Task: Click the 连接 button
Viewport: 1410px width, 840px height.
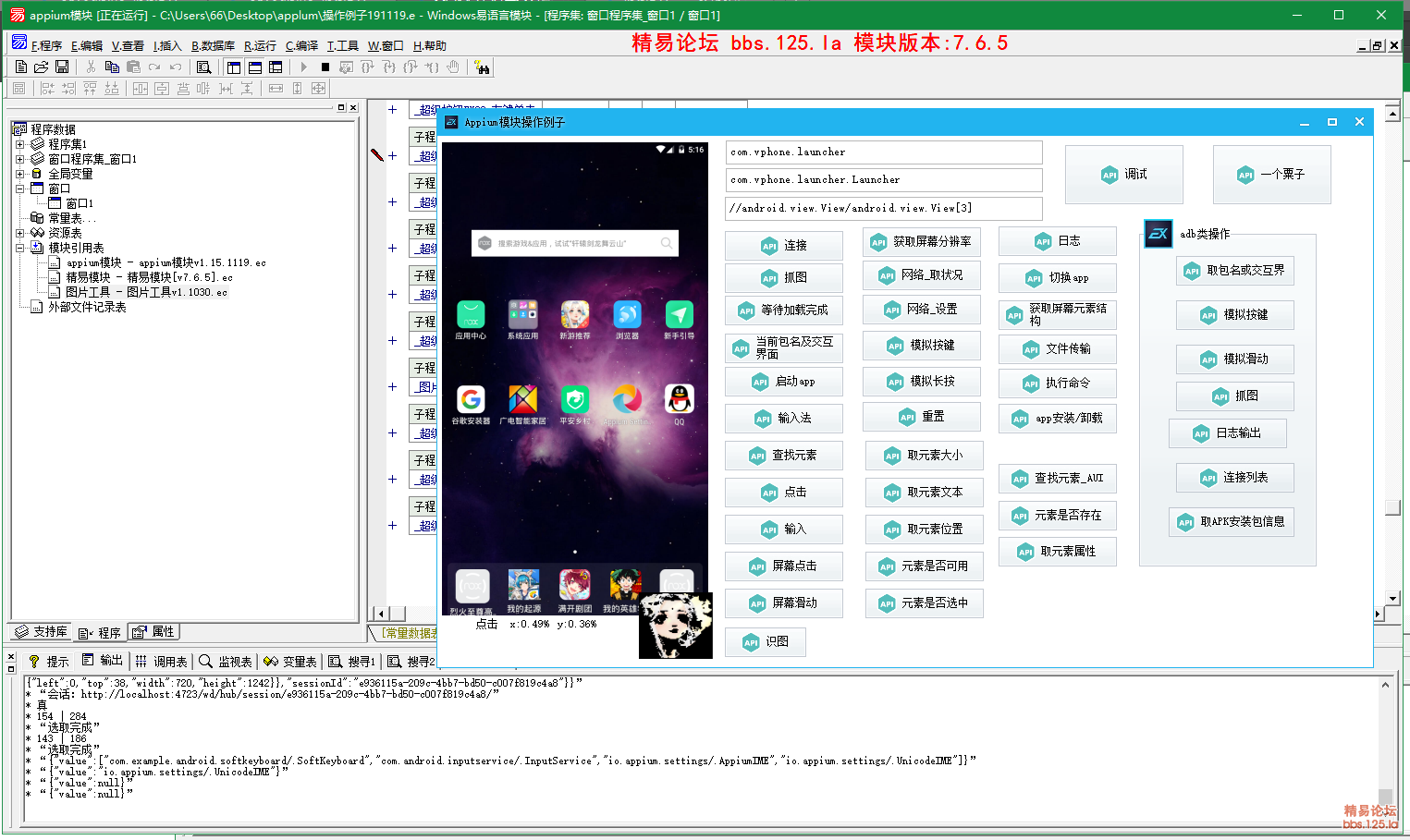Action: pos(784,245)
